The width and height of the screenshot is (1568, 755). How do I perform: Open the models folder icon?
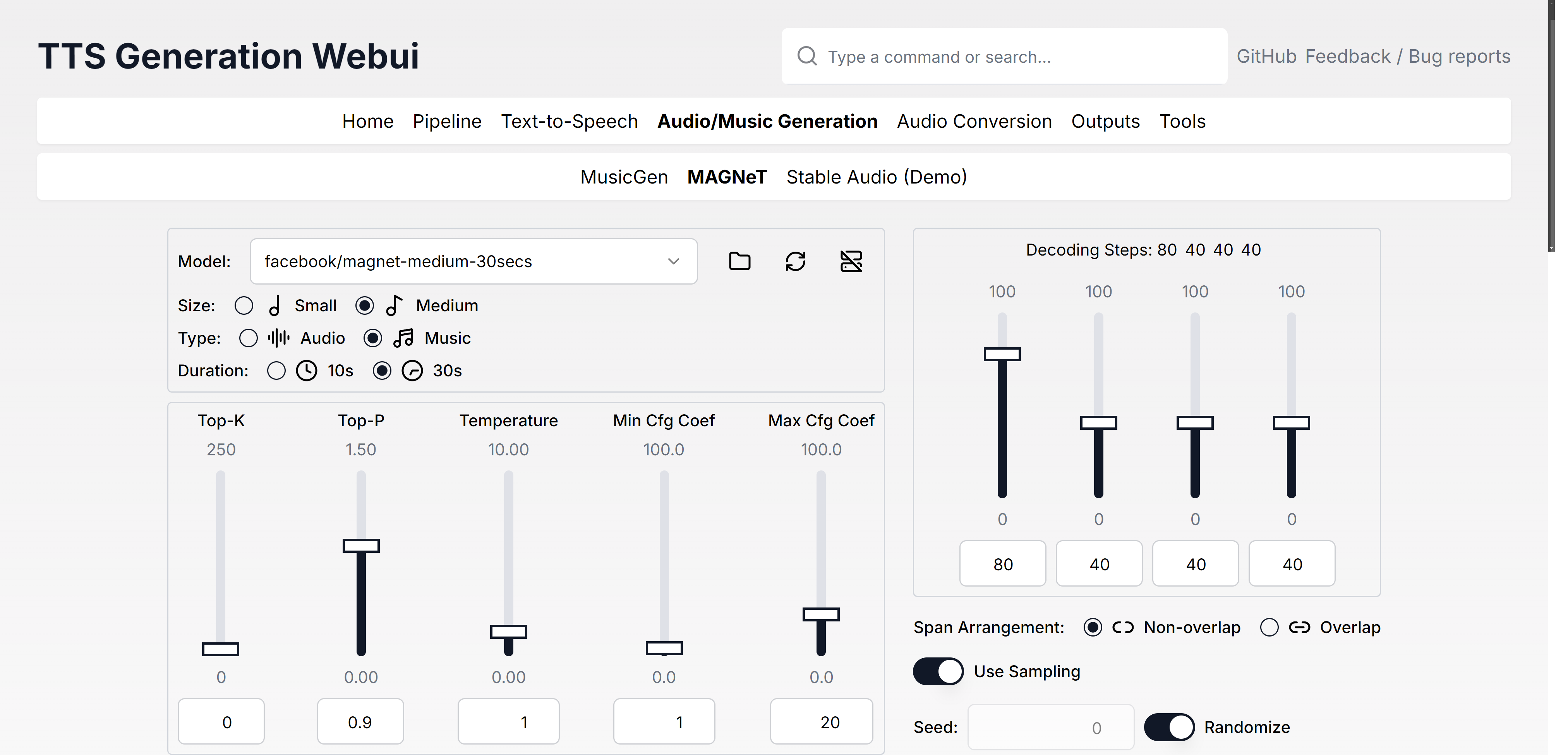tap(739, 261)
